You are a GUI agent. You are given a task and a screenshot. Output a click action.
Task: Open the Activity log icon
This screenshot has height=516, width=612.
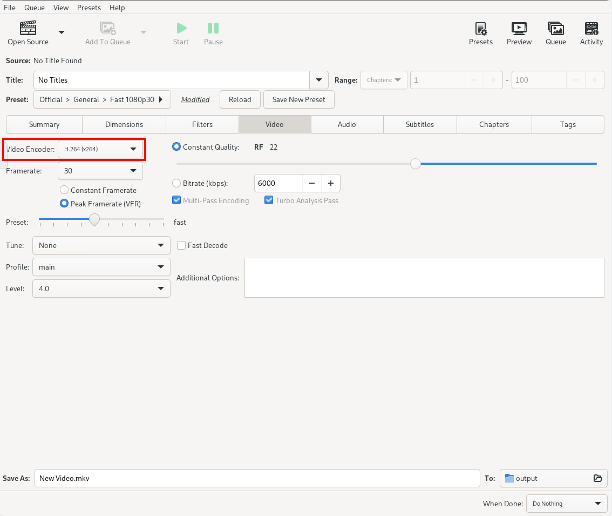click(x=591, y=28)
